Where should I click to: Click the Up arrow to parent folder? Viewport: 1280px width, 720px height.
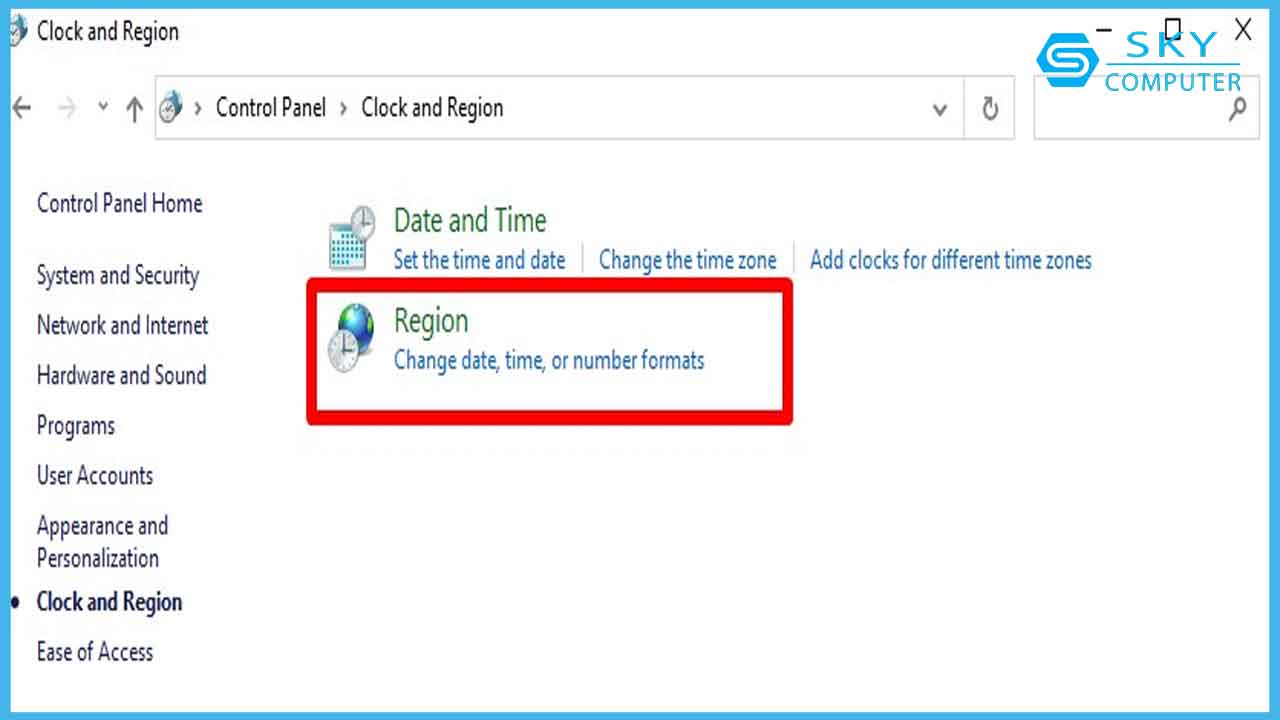[x=134, y=109]
